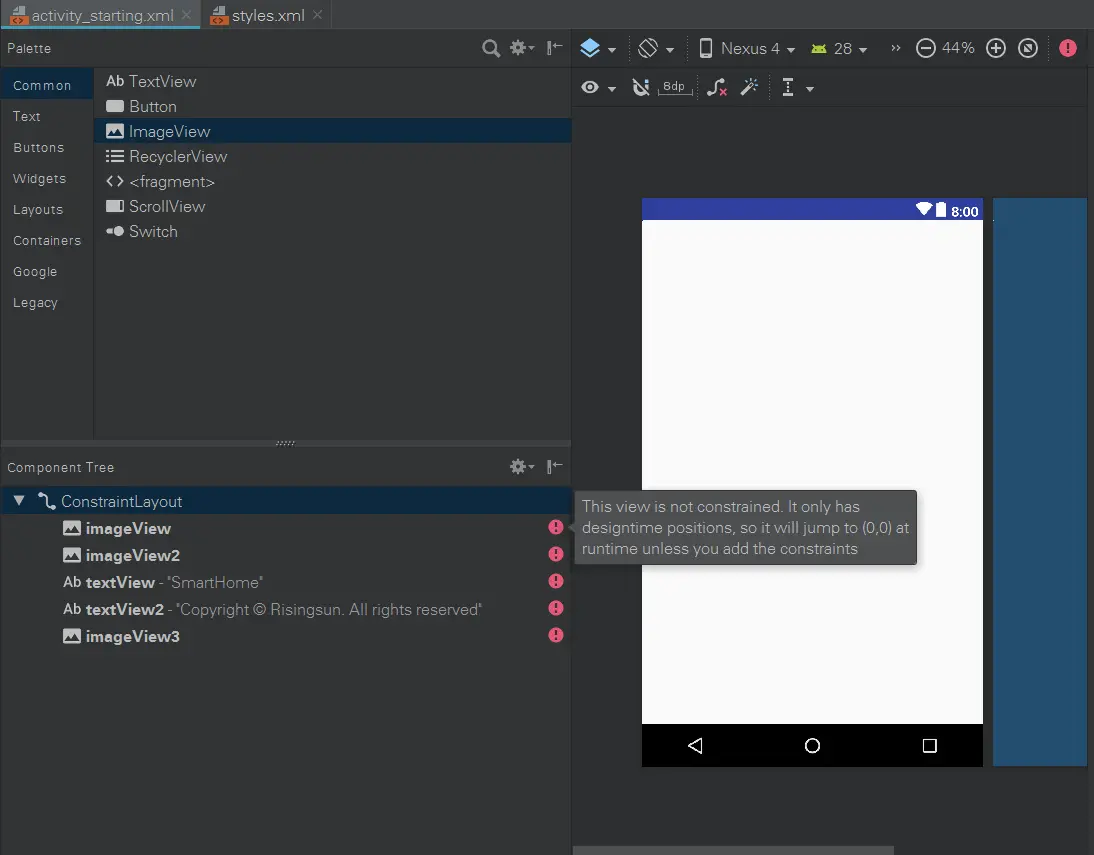The width and height of the screenshot is (1094, 855).
Task: Hide the Palette panel
Action: [x=555, y=48]
